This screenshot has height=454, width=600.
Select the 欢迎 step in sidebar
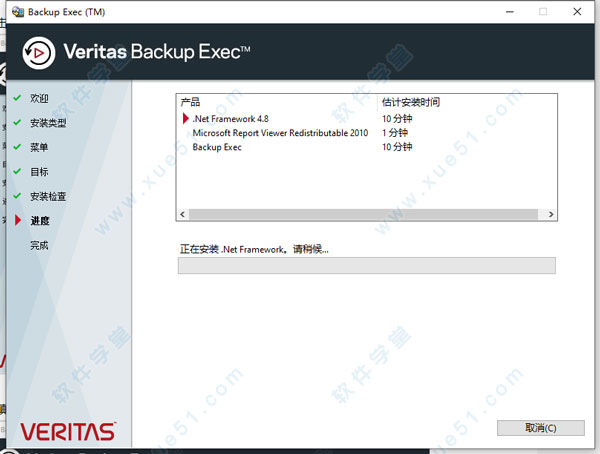[x=39, y=98]
